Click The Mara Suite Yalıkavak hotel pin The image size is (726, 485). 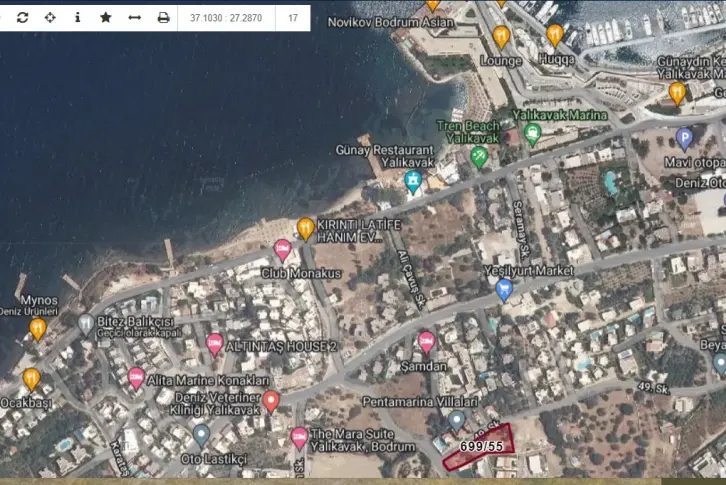(299, 439)
